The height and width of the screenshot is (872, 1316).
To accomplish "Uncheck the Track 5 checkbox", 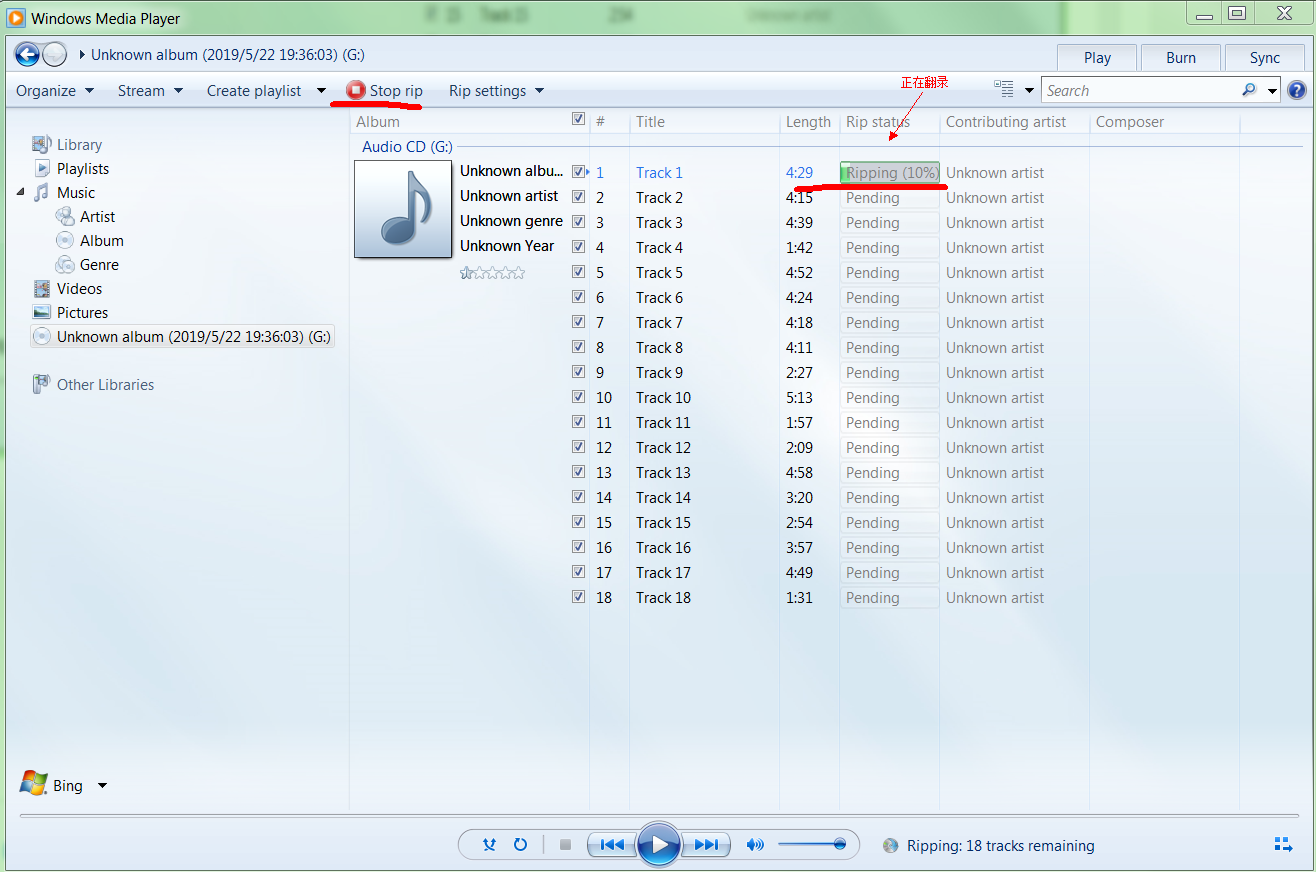I will [578, 272].
